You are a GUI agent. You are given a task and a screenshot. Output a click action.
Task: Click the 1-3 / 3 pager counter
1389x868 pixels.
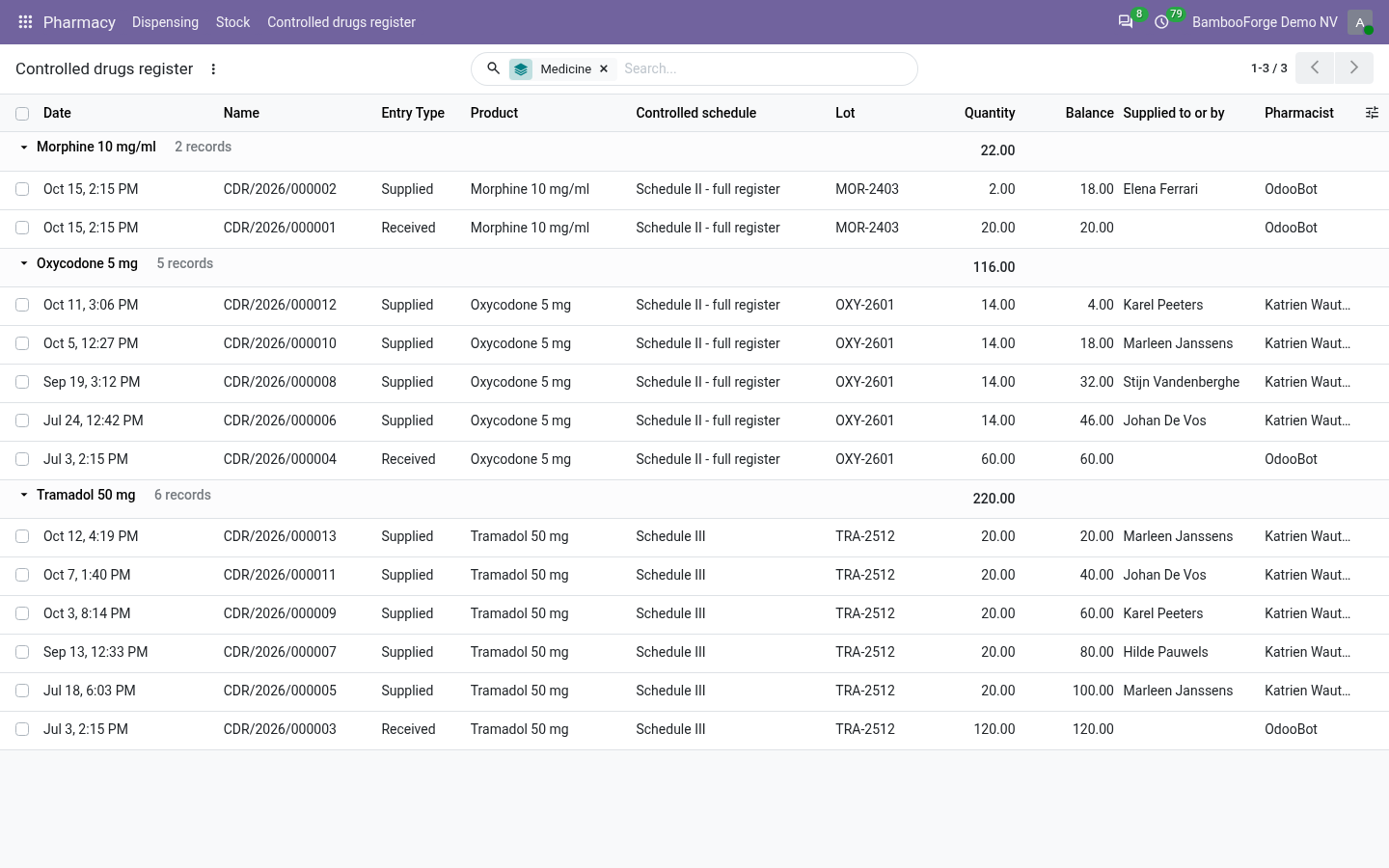pyautogui.click(x=1268, y=68)
